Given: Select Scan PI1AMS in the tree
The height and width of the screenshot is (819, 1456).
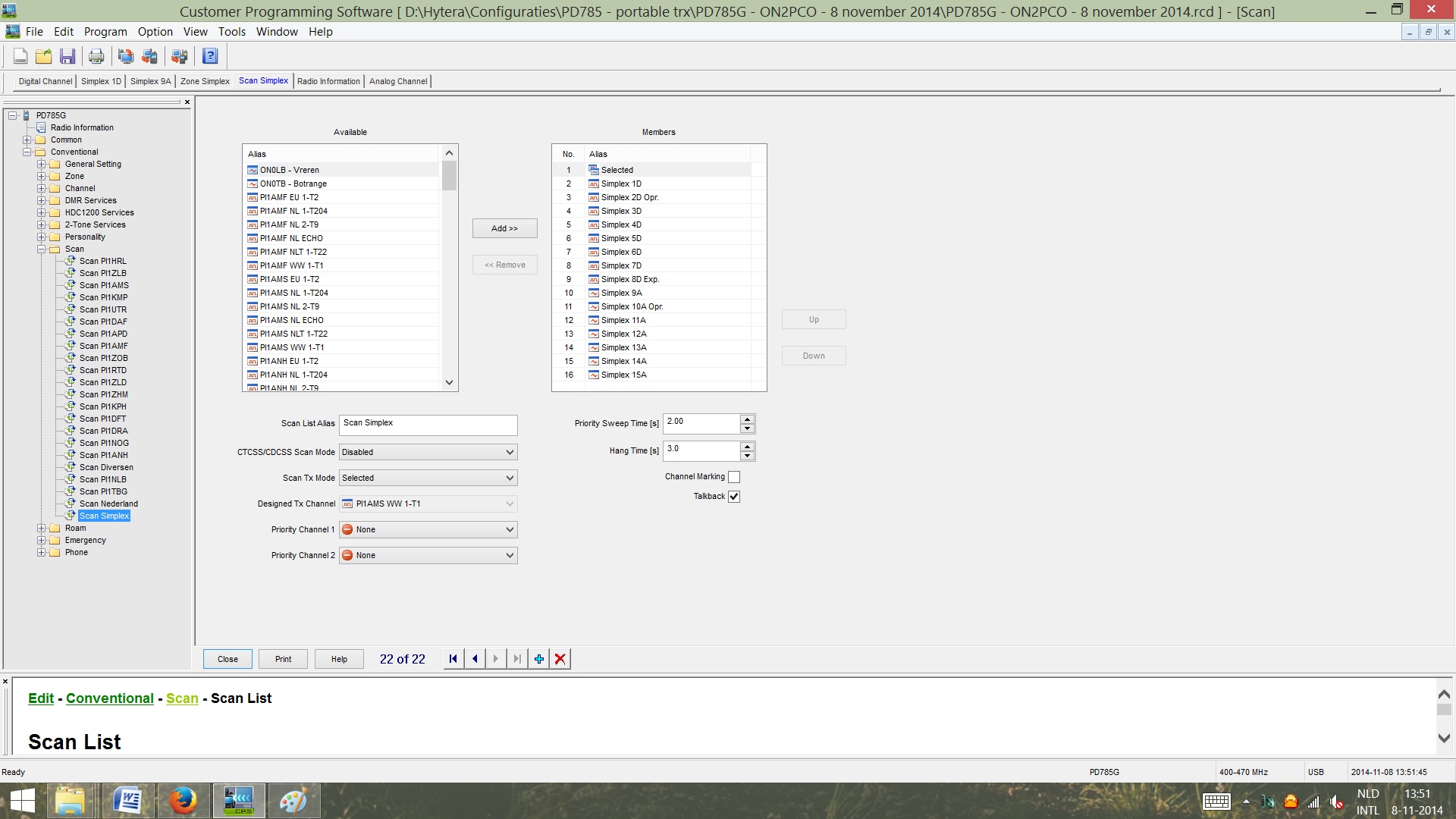Looking at the screenshot, I should [104, 285].
